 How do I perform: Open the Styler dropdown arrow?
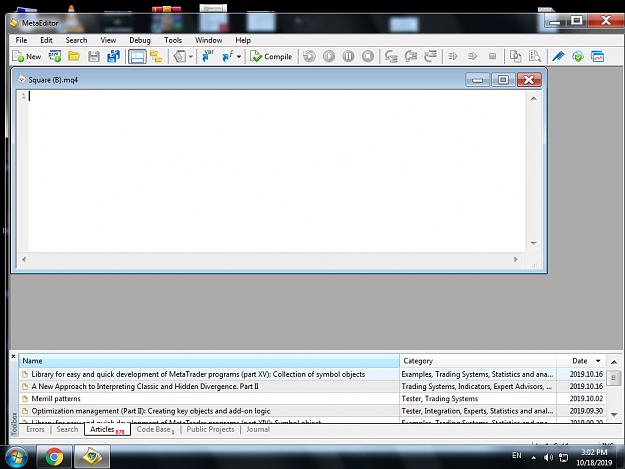click(191, 57)
